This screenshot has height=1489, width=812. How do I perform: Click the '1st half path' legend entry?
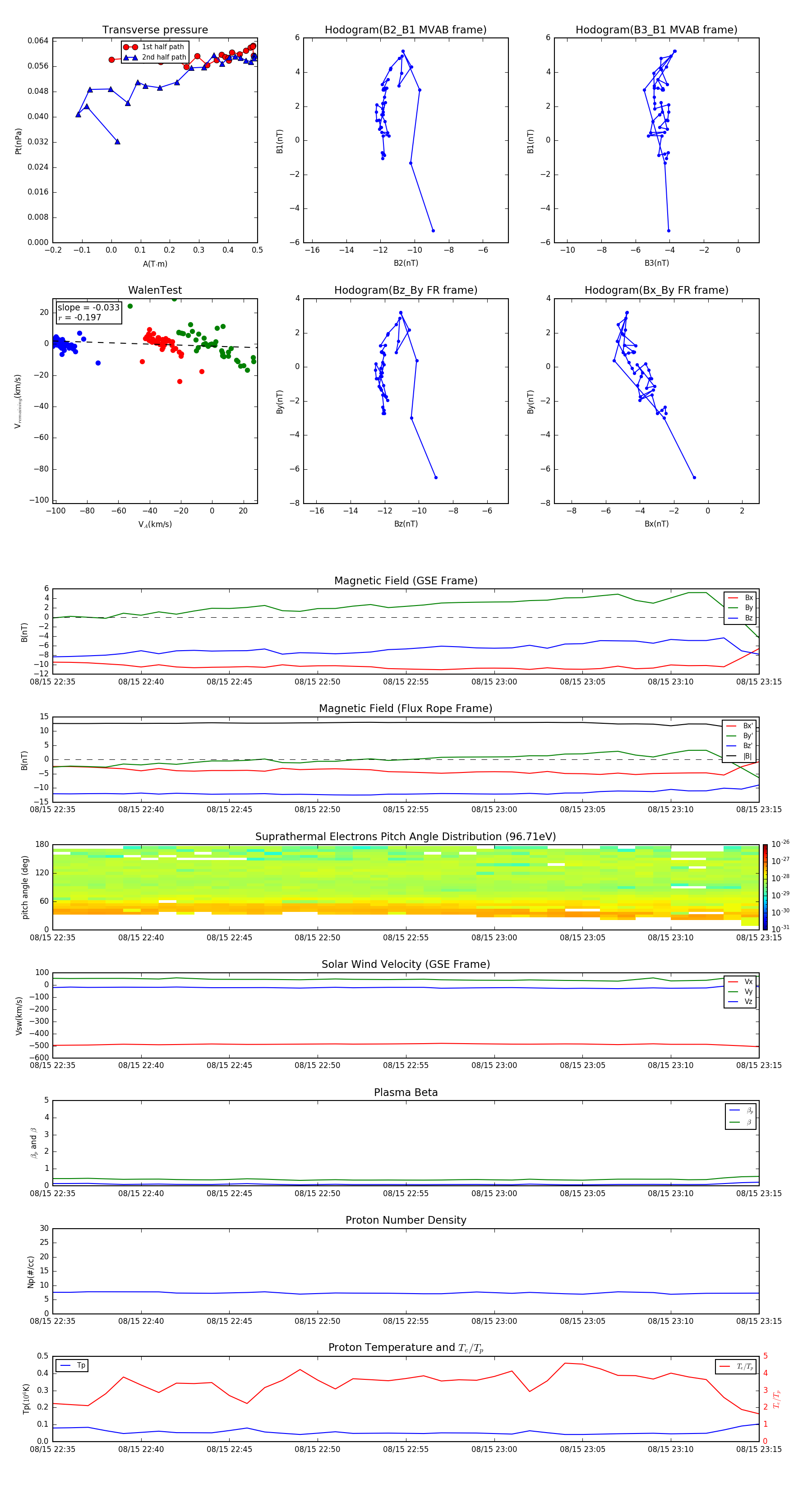(x=155, y=47)
